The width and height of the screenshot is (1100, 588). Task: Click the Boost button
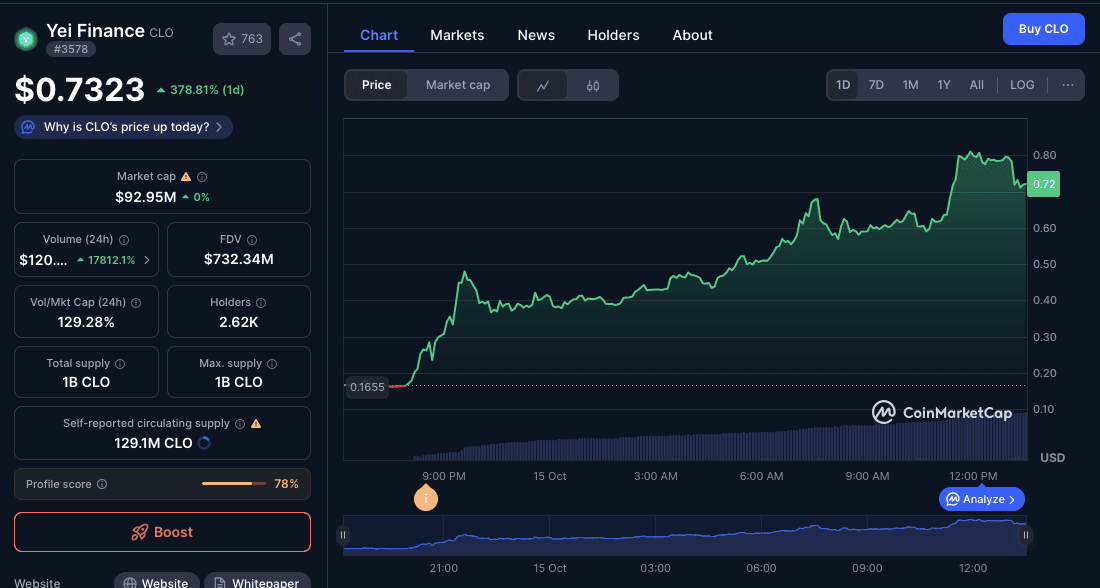[x=162, y=532]
